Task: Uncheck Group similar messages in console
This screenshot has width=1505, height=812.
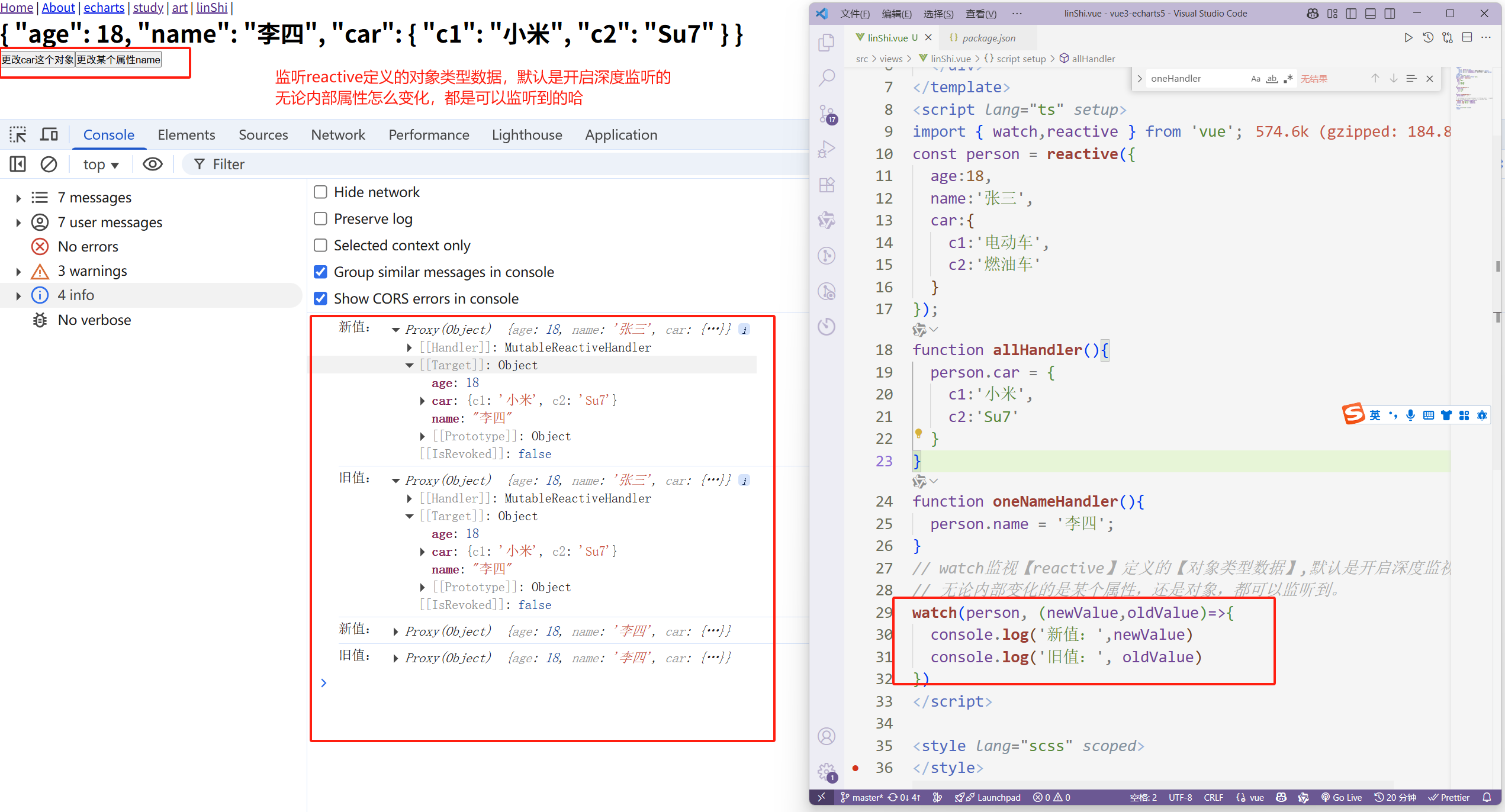Action: [320, 272]
